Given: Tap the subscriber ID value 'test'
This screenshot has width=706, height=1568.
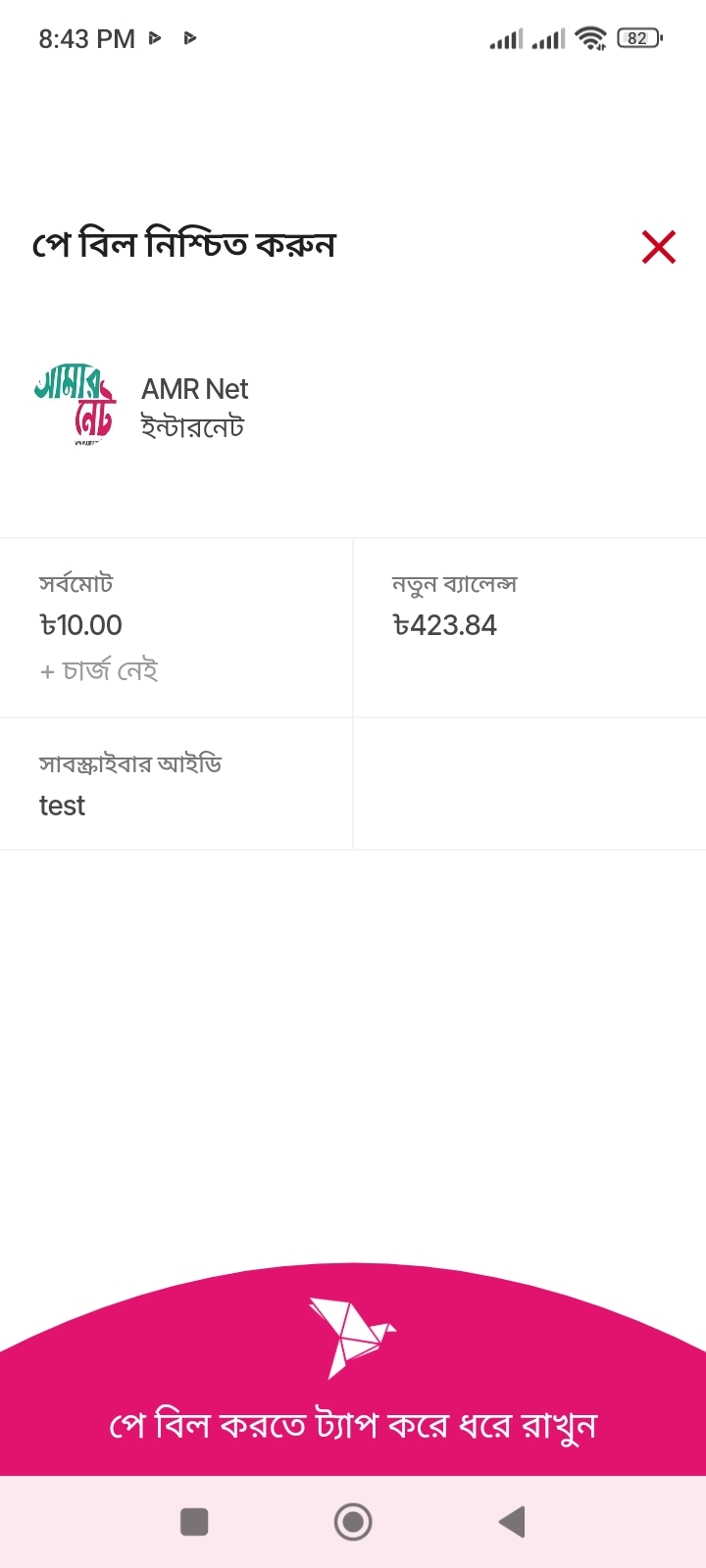Looking at the screenshot, I should [62, 806].
